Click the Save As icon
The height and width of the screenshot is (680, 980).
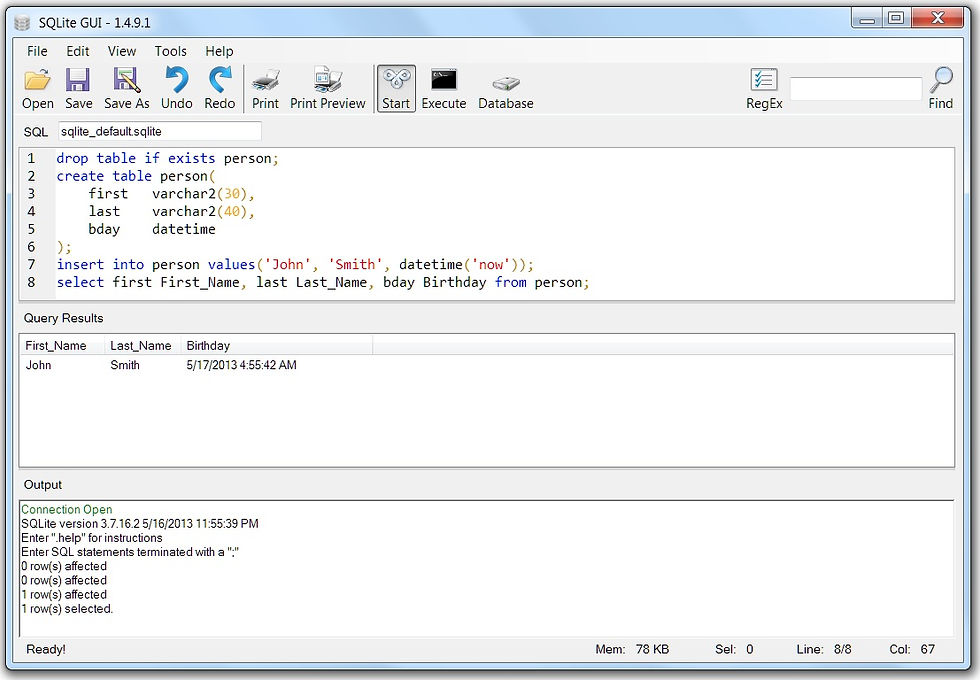tap(126, 80)
